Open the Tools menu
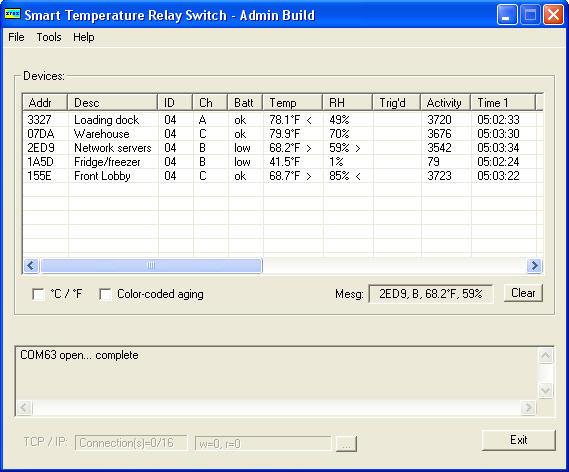Viewport: 569px width, 472px height. (x=49, y=37)
